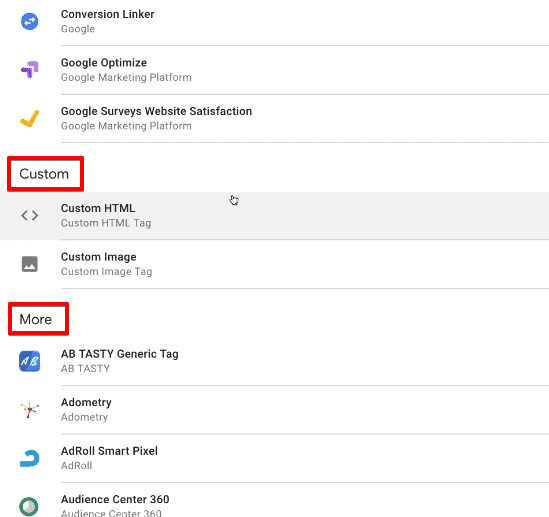Click the AdRoll vendor subtitle
Viewport: 549px width, 517px height.
pos(76,466)
